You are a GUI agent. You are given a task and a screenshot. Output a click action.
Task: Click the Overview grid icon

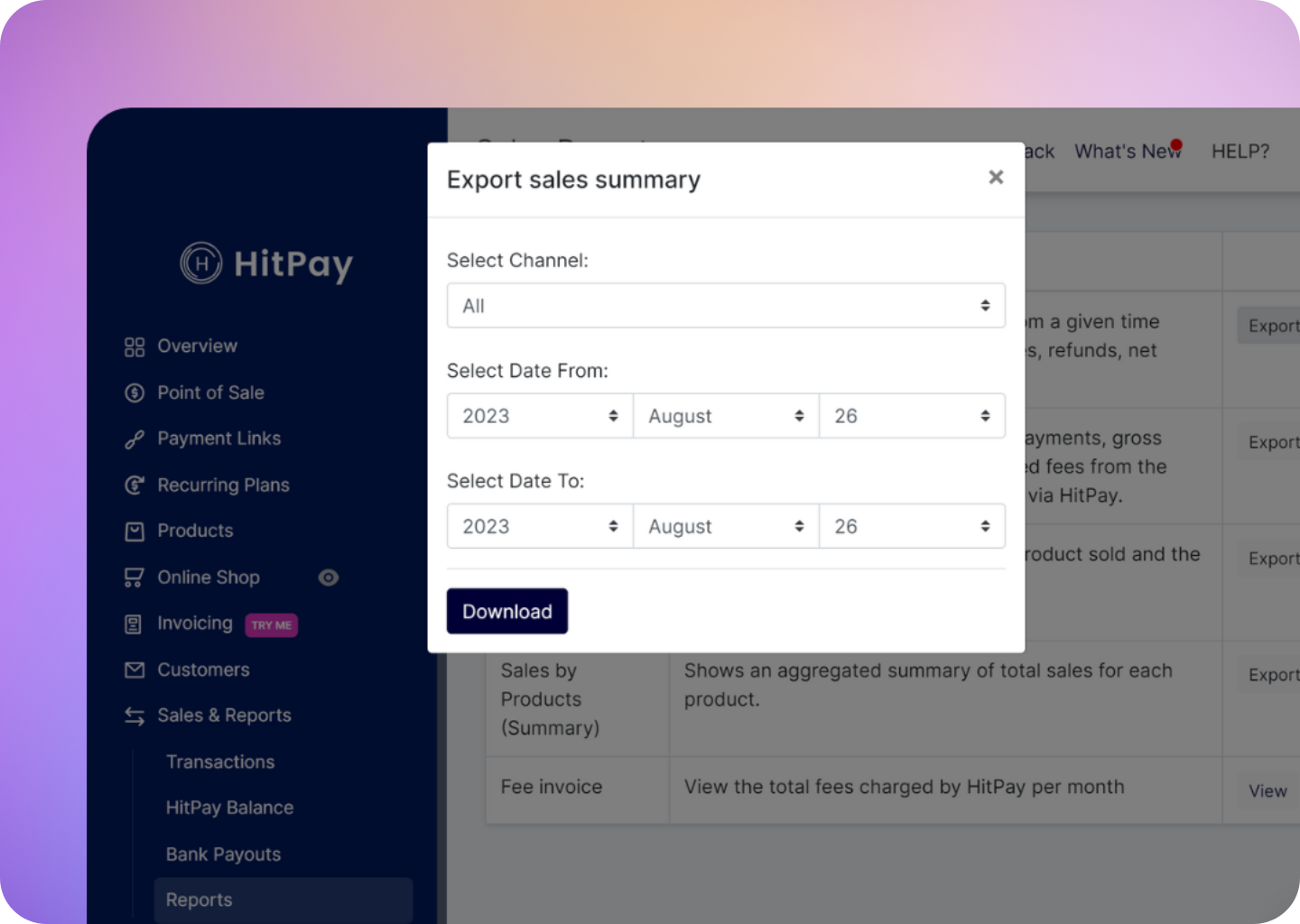click(135, 346)
